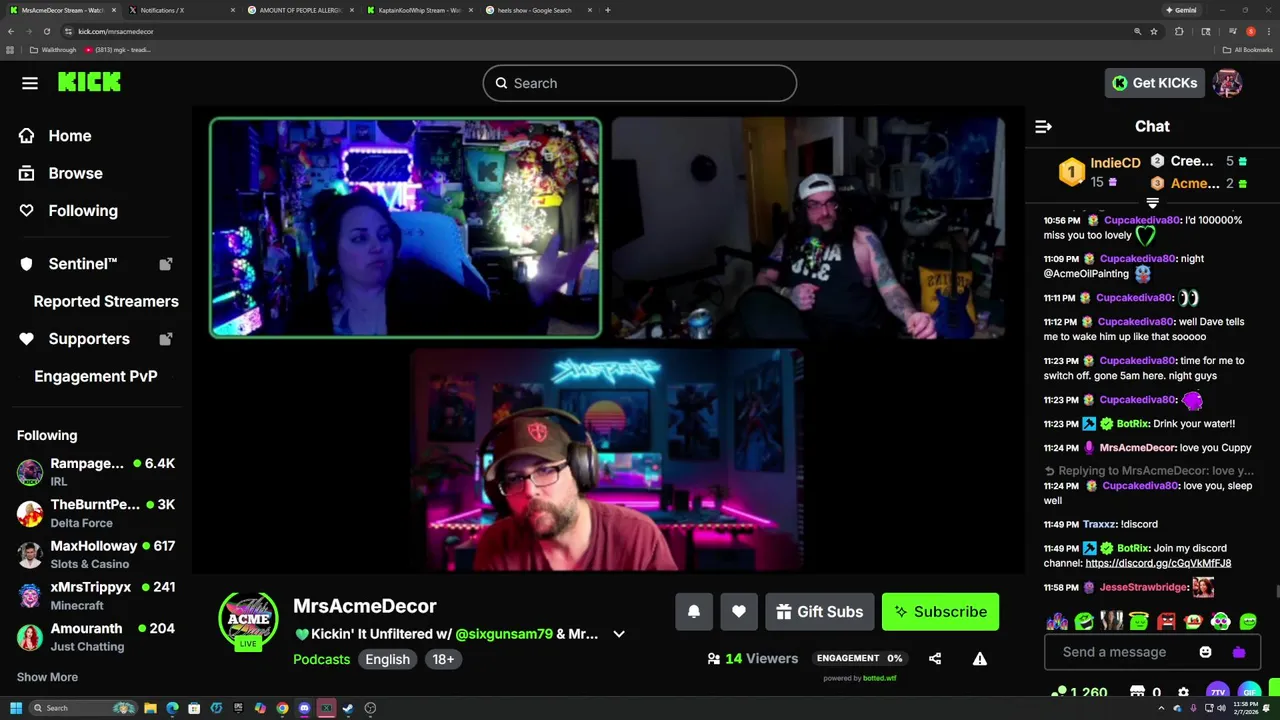Click the Gift Subs button
Viewport: 1280px width, 720px height.
820,612
